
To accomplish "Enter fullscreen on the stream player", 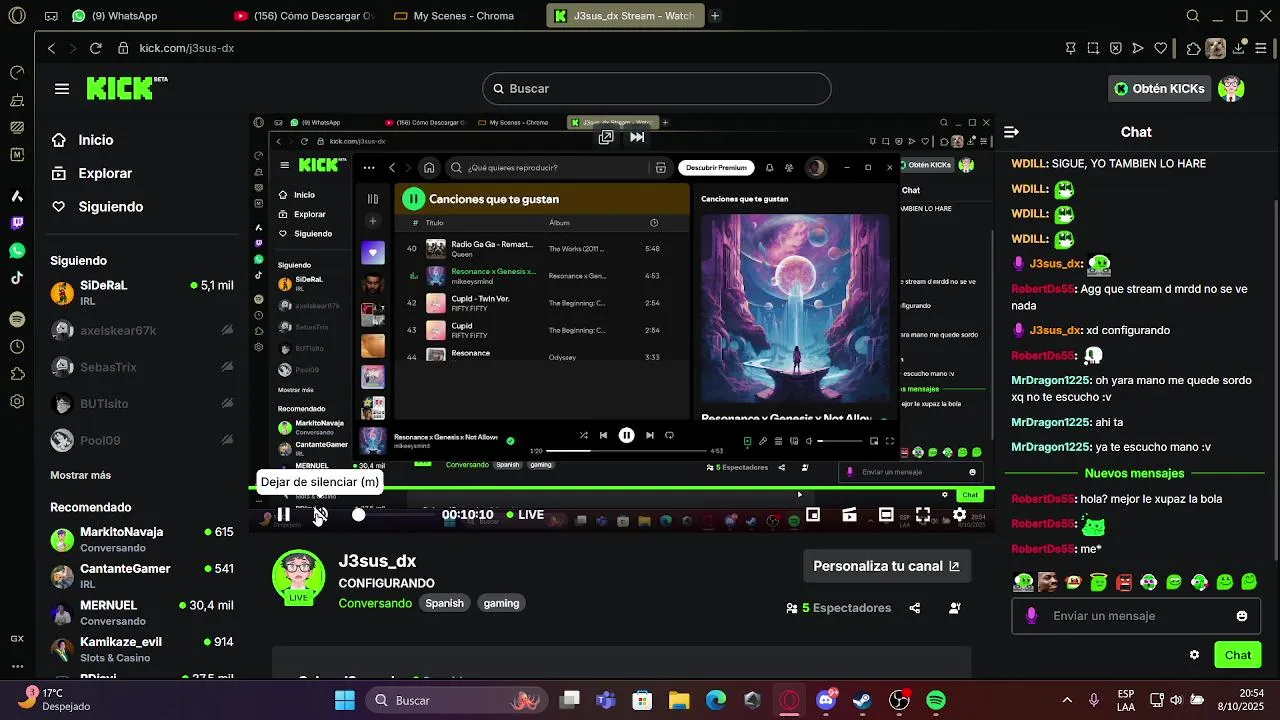I will pyautogui.click(x=923, y=515).
